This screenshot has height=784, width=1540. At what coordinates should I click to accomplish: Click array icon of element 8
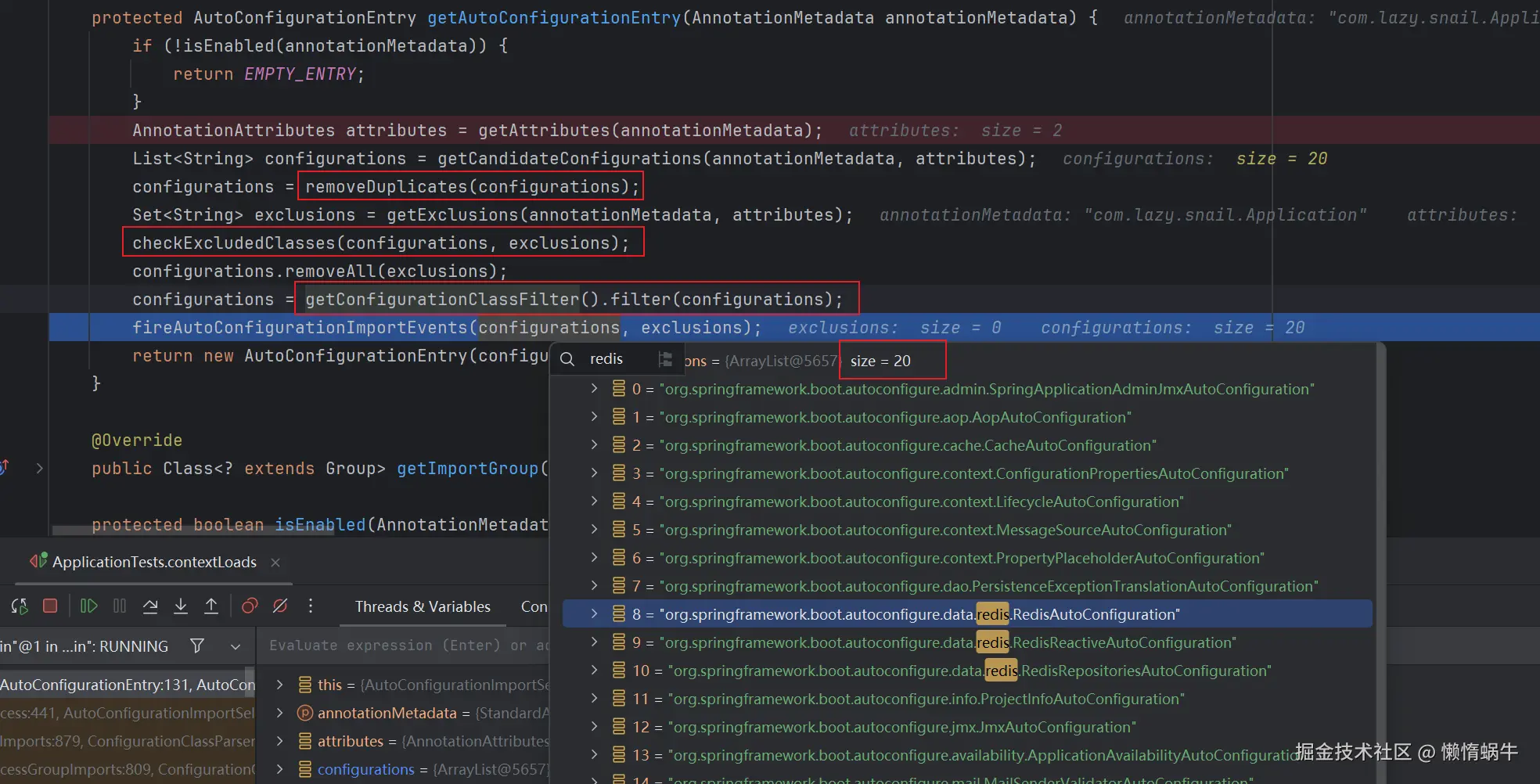618,614
